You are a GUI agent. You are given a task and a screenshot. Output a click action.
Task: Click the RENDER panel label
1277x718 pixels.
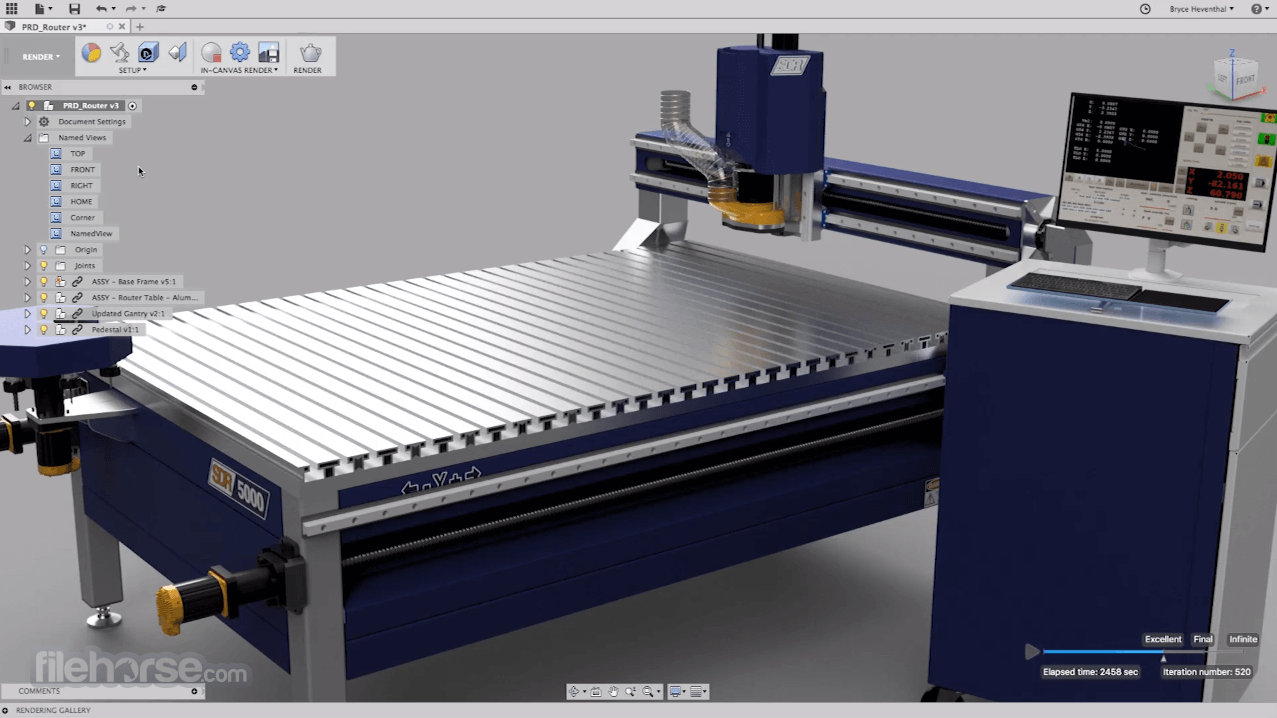tap(307, 71)
